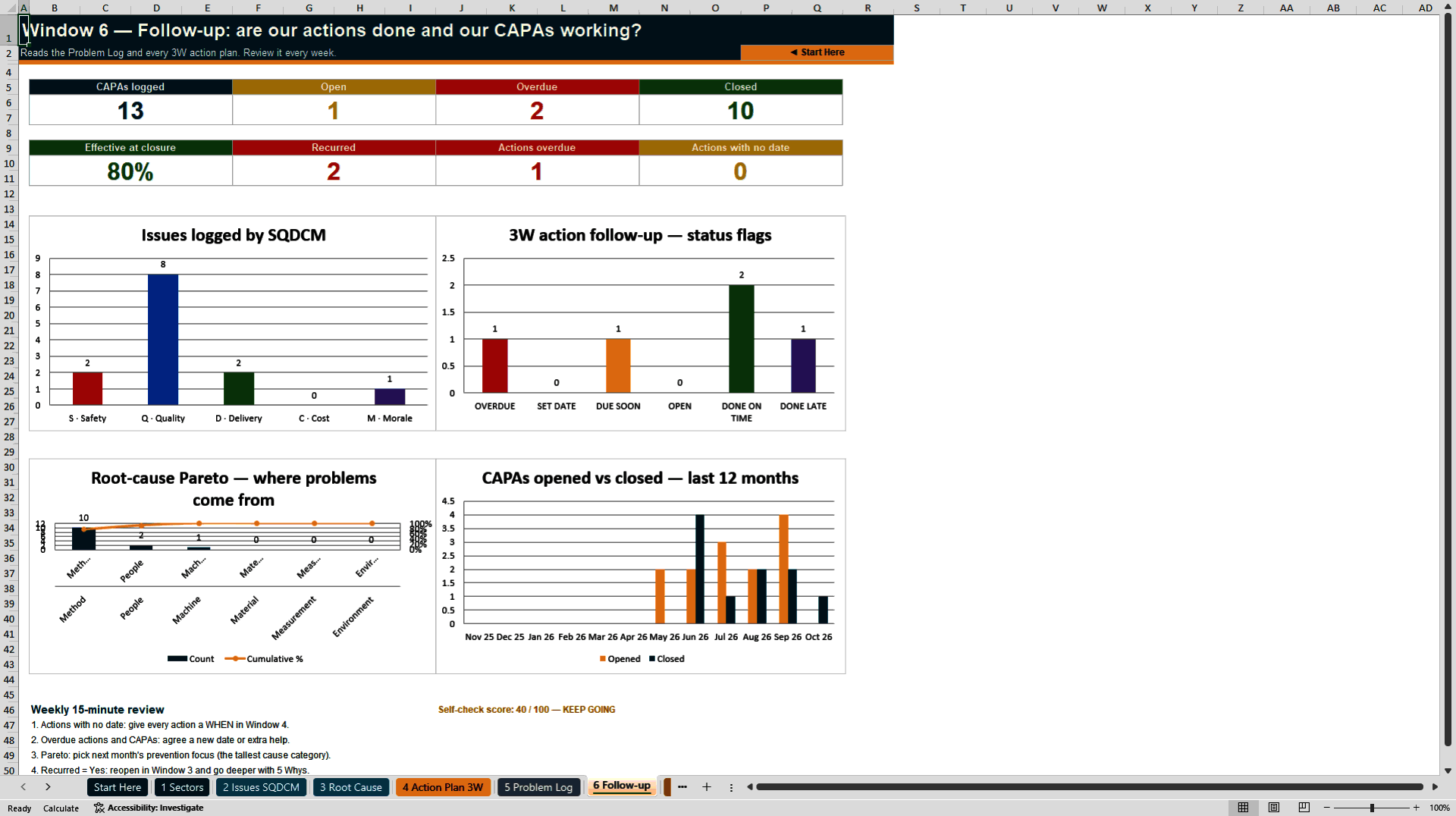Select the Root-cause Pareto chart

tap(233, 566)
